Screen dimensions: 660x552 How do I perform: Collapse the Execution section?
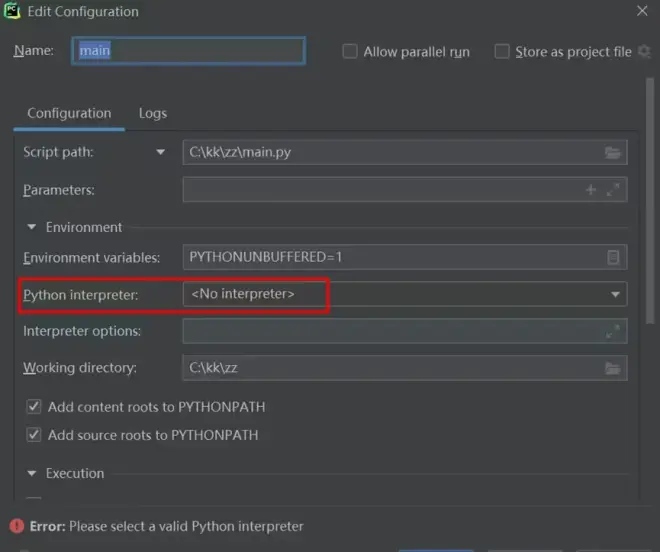(32, 473)
